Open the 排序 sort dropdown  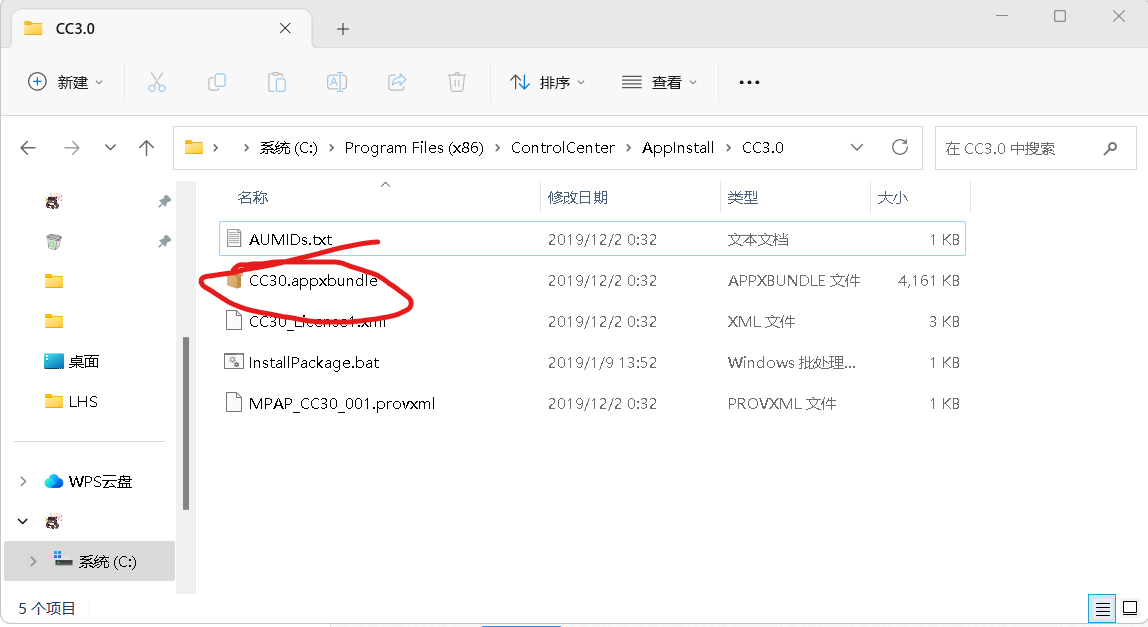point(548,82)
